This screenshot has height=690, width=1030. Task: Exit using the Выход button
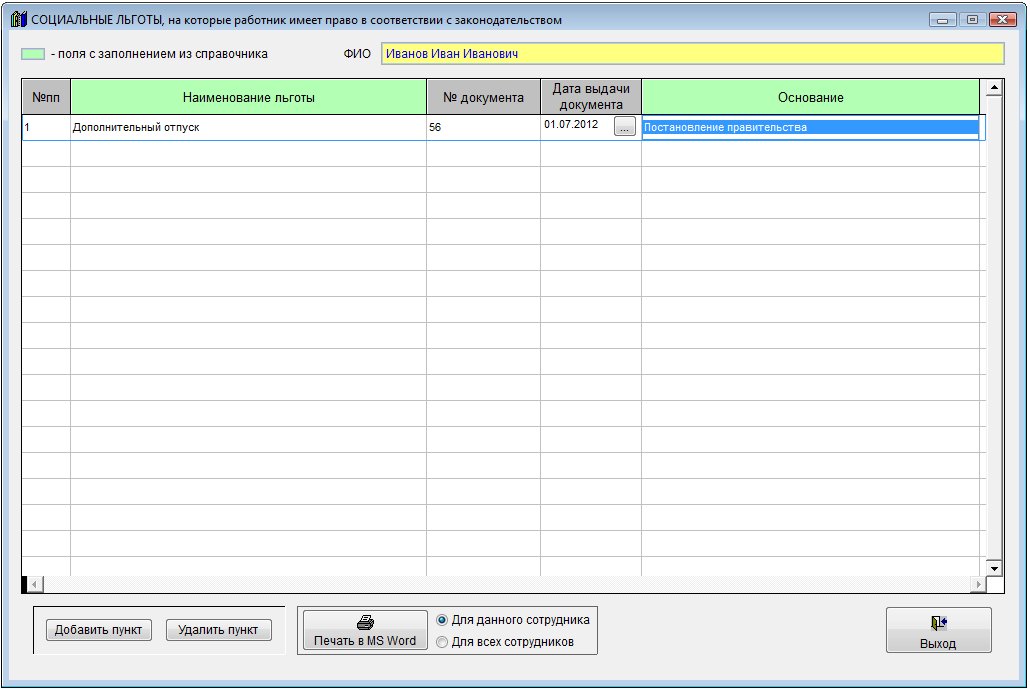[x=938, y=630]
